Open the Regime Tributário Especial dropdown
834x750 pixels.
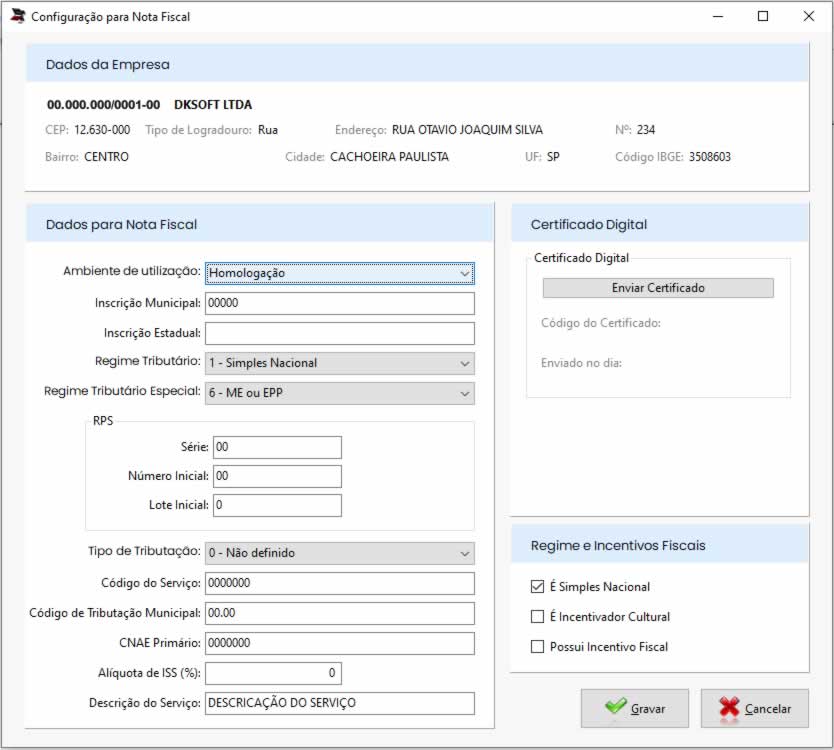click(x=339, y=393)
